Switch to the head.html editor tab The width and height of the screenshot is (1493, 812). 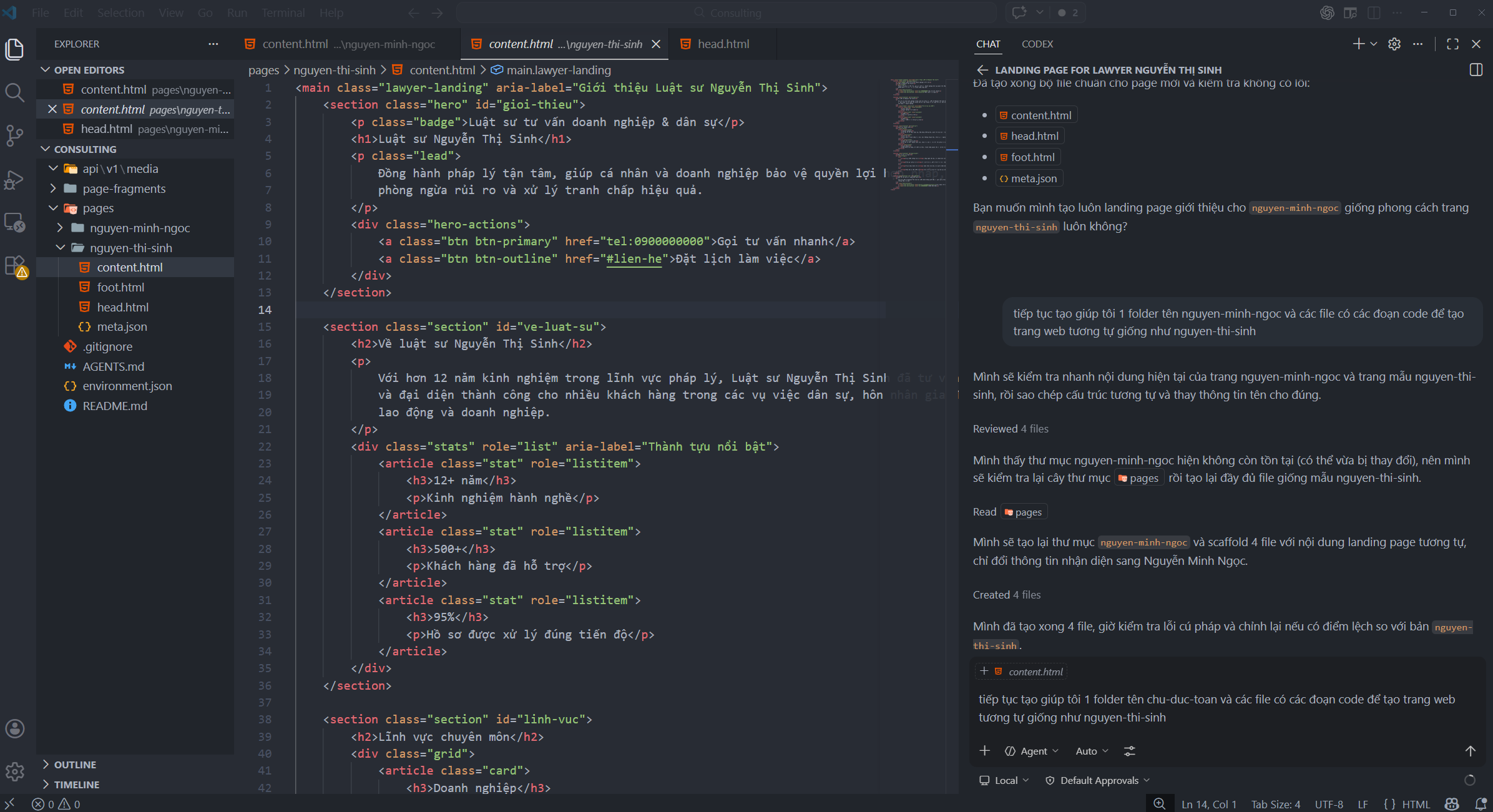click(x=723, y=44)
